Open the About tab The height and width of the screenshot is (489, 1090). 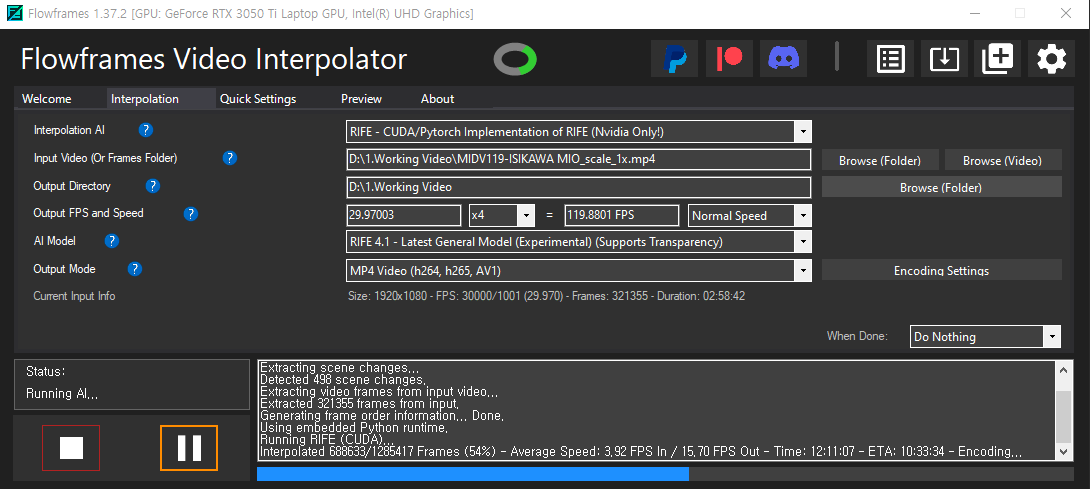437,99
